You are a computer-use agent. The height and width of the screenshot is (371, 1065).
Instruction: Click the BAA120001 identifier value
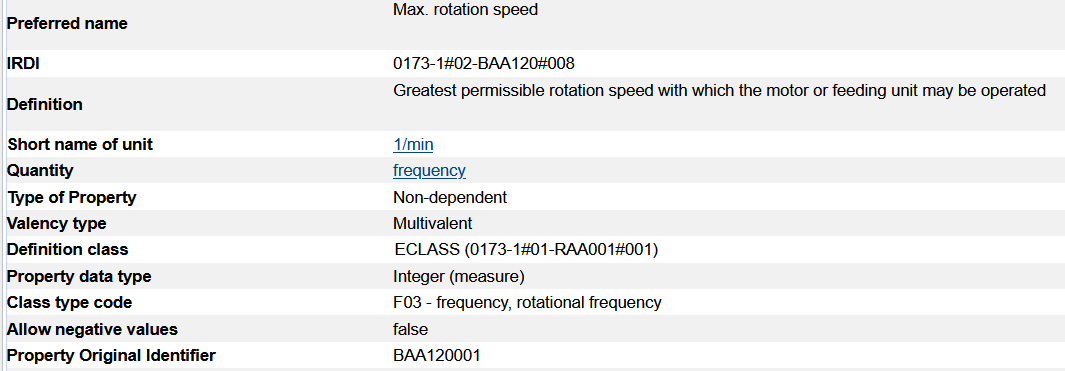click(x=437, y=355)
